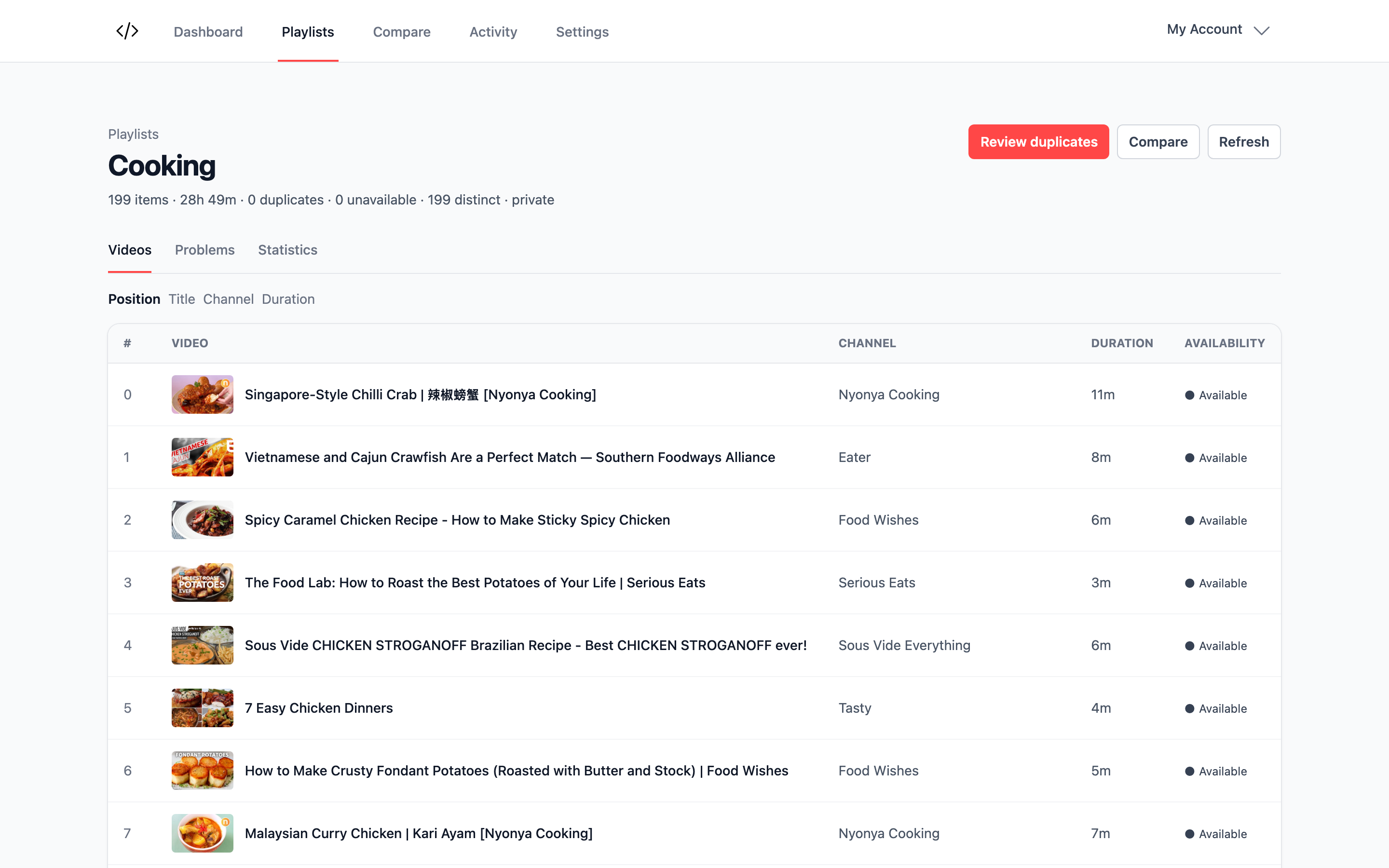
Task: Click the Sous Vide Everything channel name
Action: point(905,645)
